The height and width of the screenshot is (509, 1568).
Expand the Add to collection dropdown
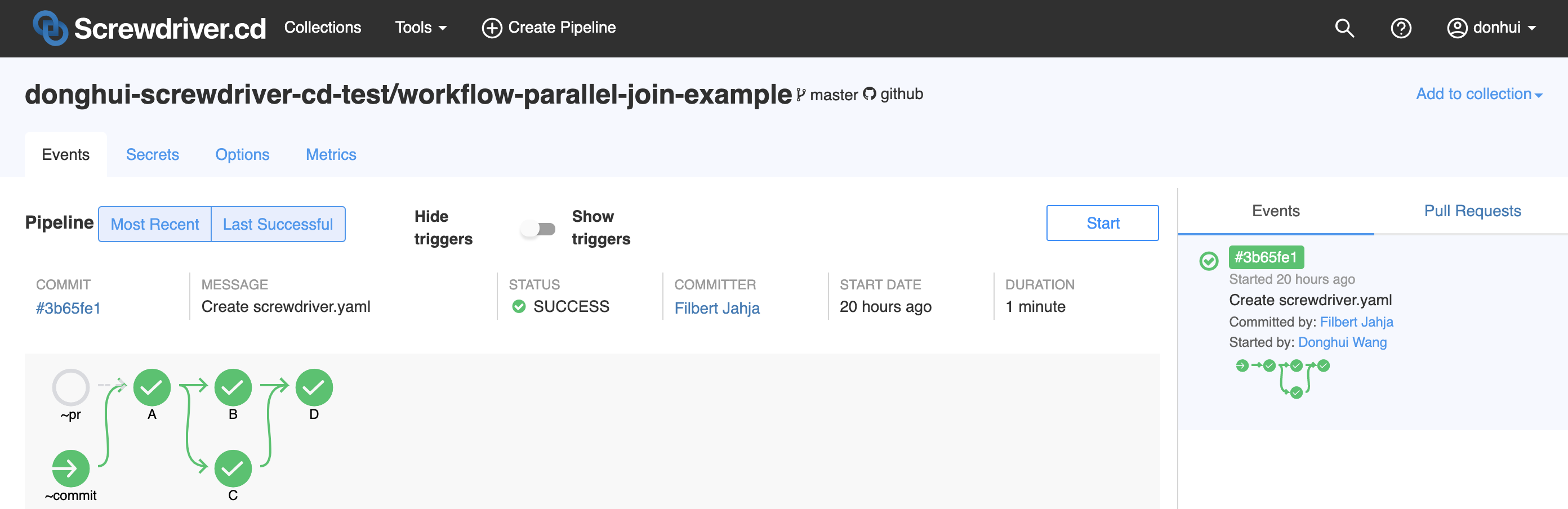[x=1479, y=94]
